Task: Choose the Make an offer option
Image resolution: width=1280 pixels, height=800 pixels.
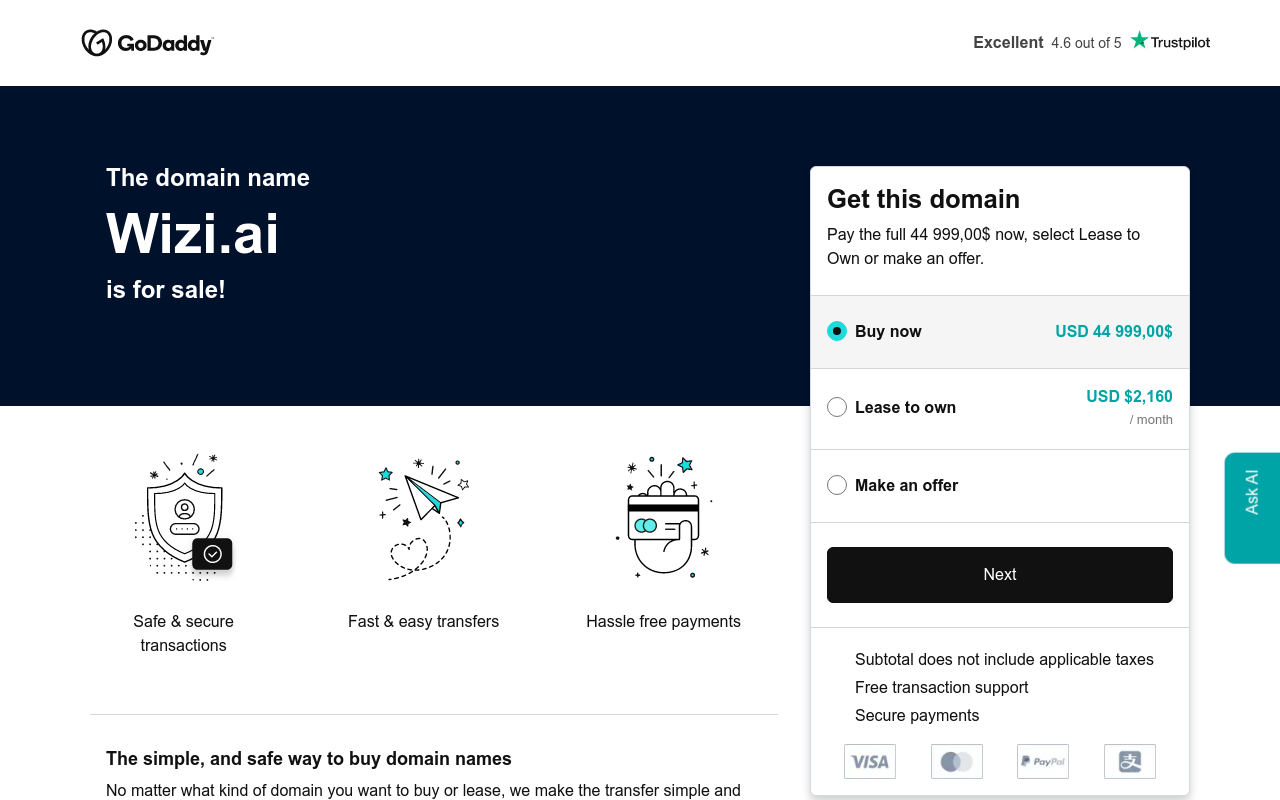Action: pyautogui.click(x=837, y=485)
